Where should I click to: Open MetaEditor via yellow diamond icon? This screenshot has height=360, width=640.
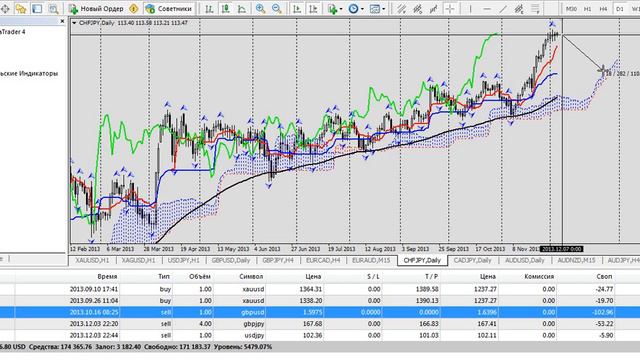(x=133, y=9)
